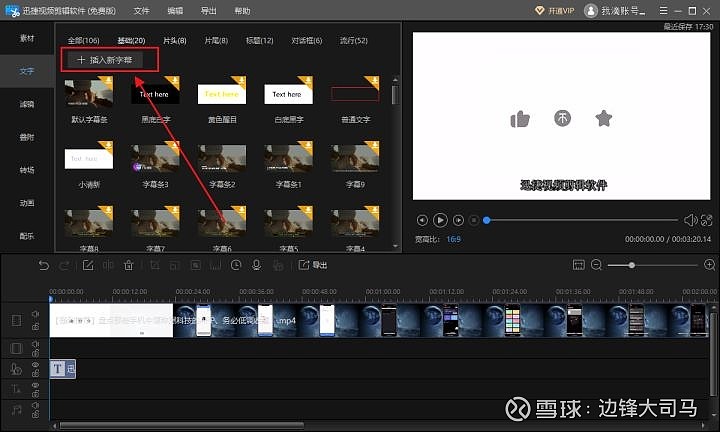Mute the main video track

pos(35,314)
